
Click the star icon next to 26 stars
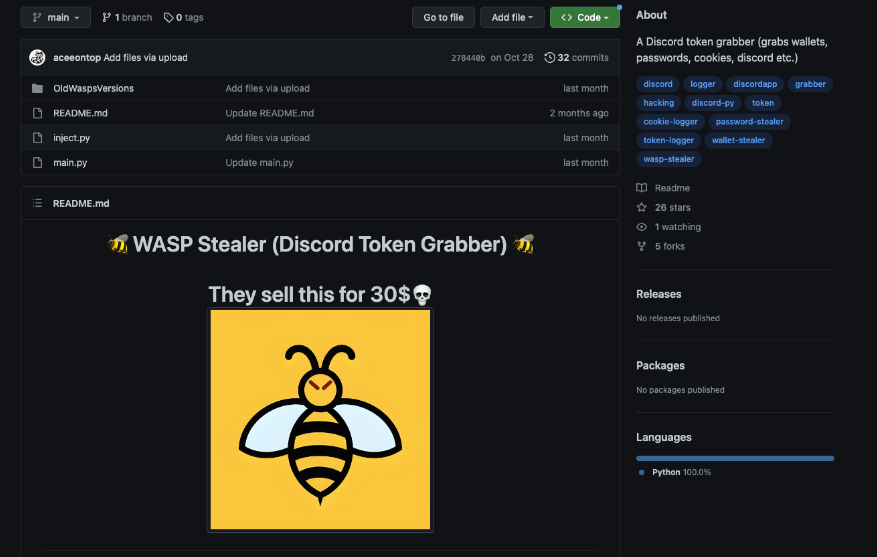click(x=642, y=207)
